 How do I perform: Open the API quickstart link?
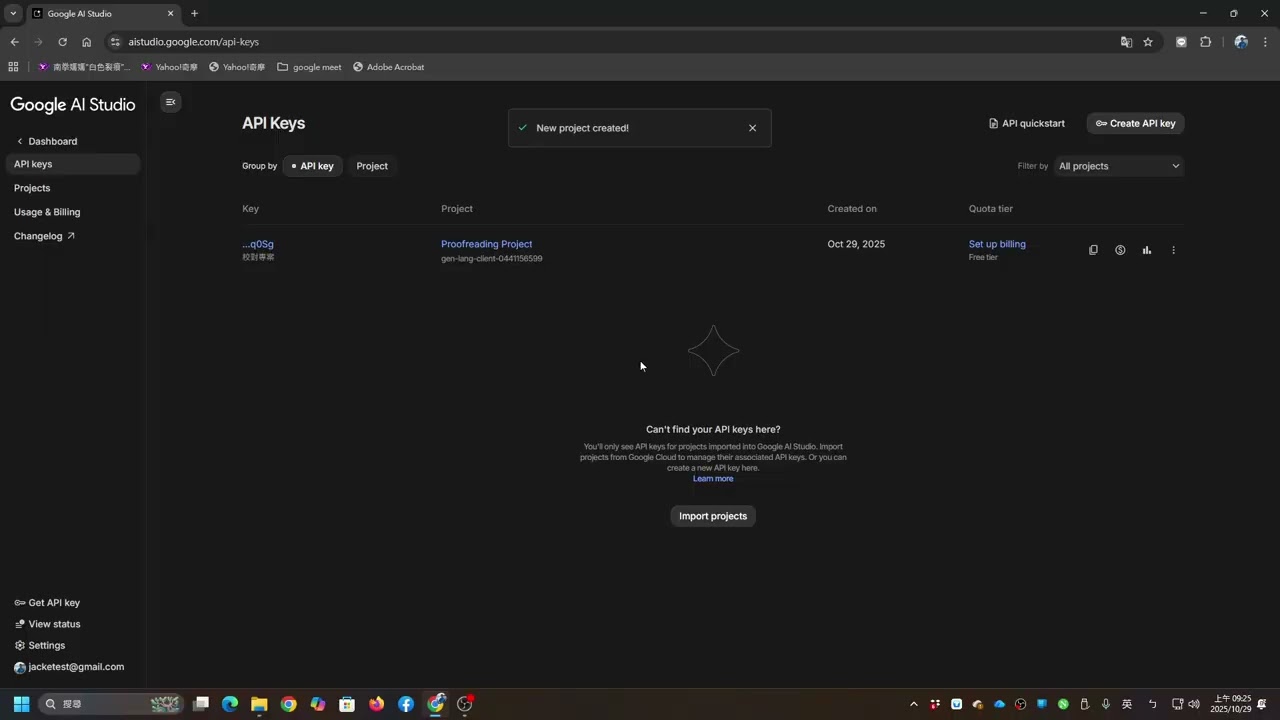[x=1027, y=123]
